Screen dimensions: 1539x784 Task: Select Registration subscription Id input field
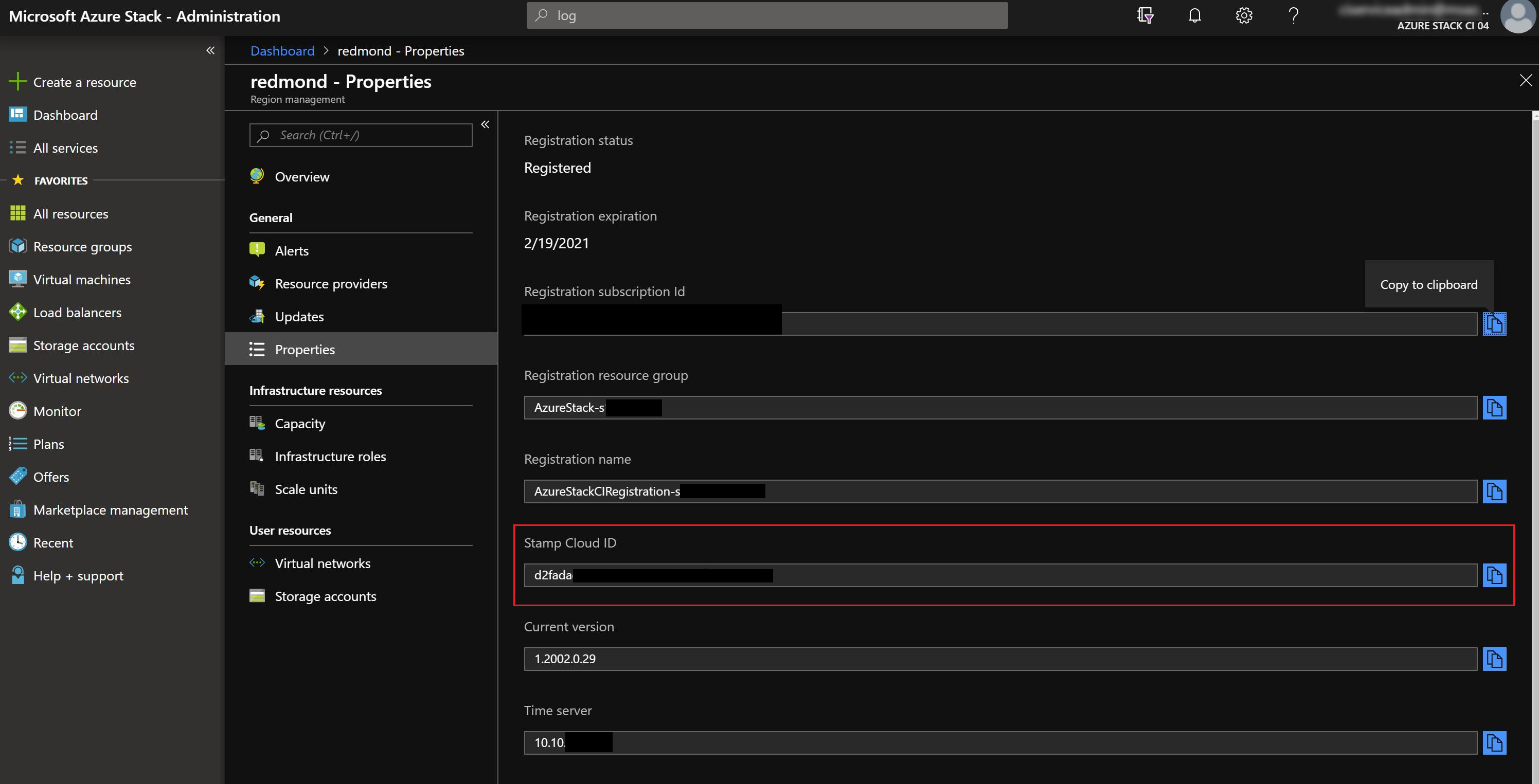(x=999, y=322)
